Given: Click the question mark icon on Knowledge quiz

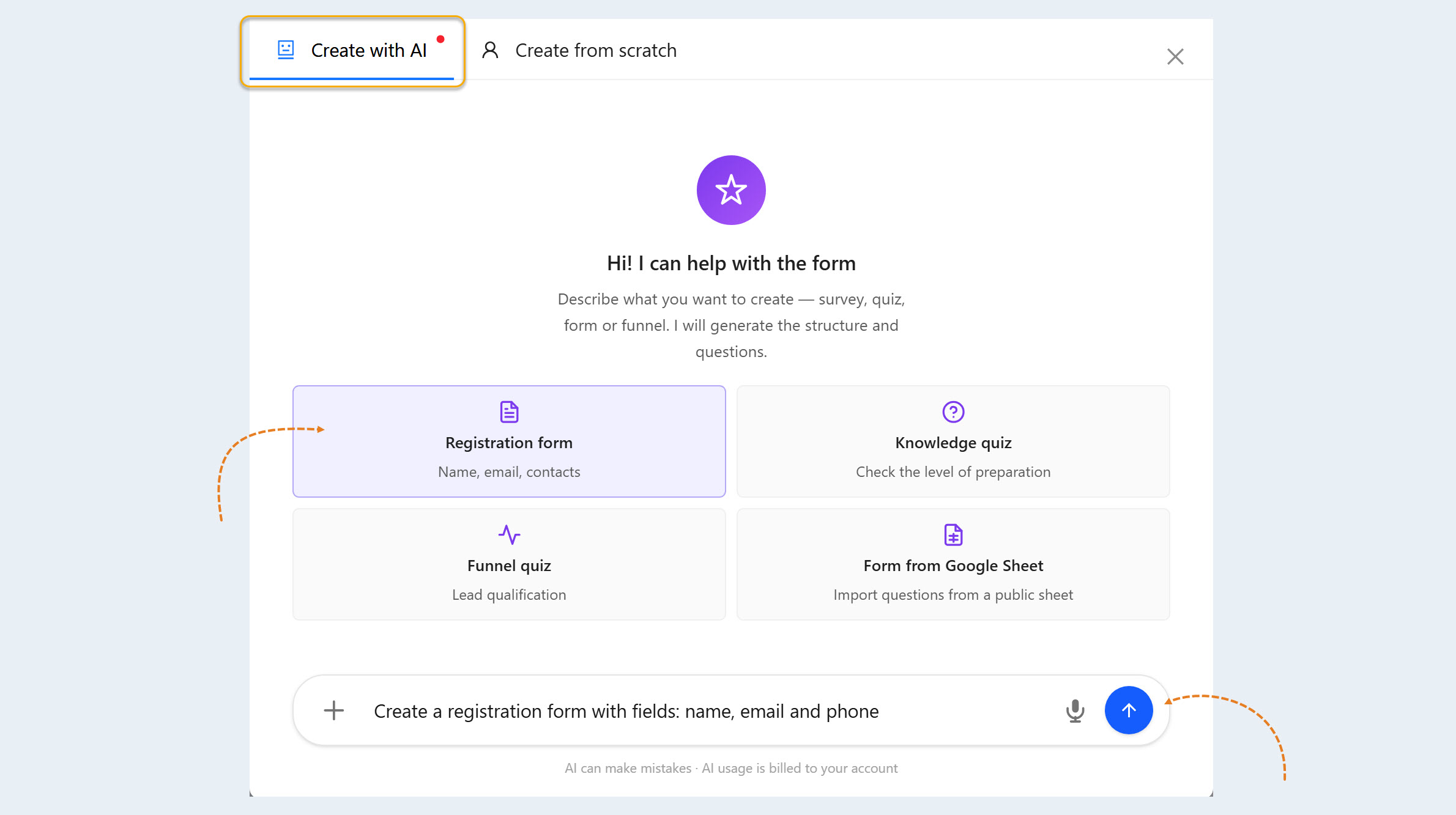Looking at the screenshot, I should point(953,412).
